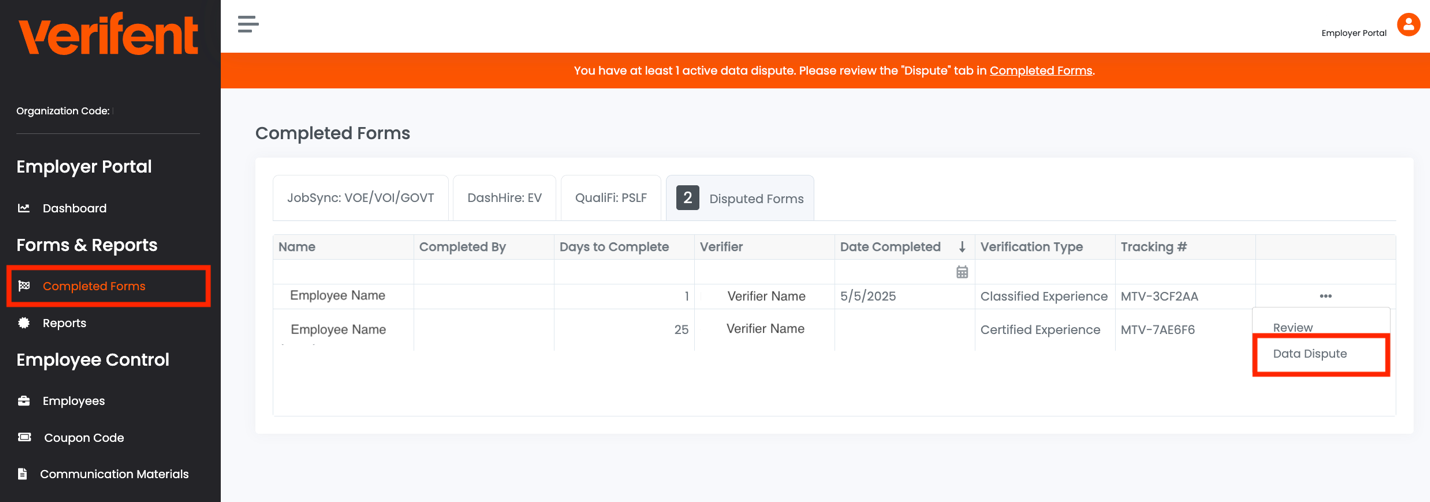Select the Disputed Forms tab
1430x502 pixels.
[740, 198]
